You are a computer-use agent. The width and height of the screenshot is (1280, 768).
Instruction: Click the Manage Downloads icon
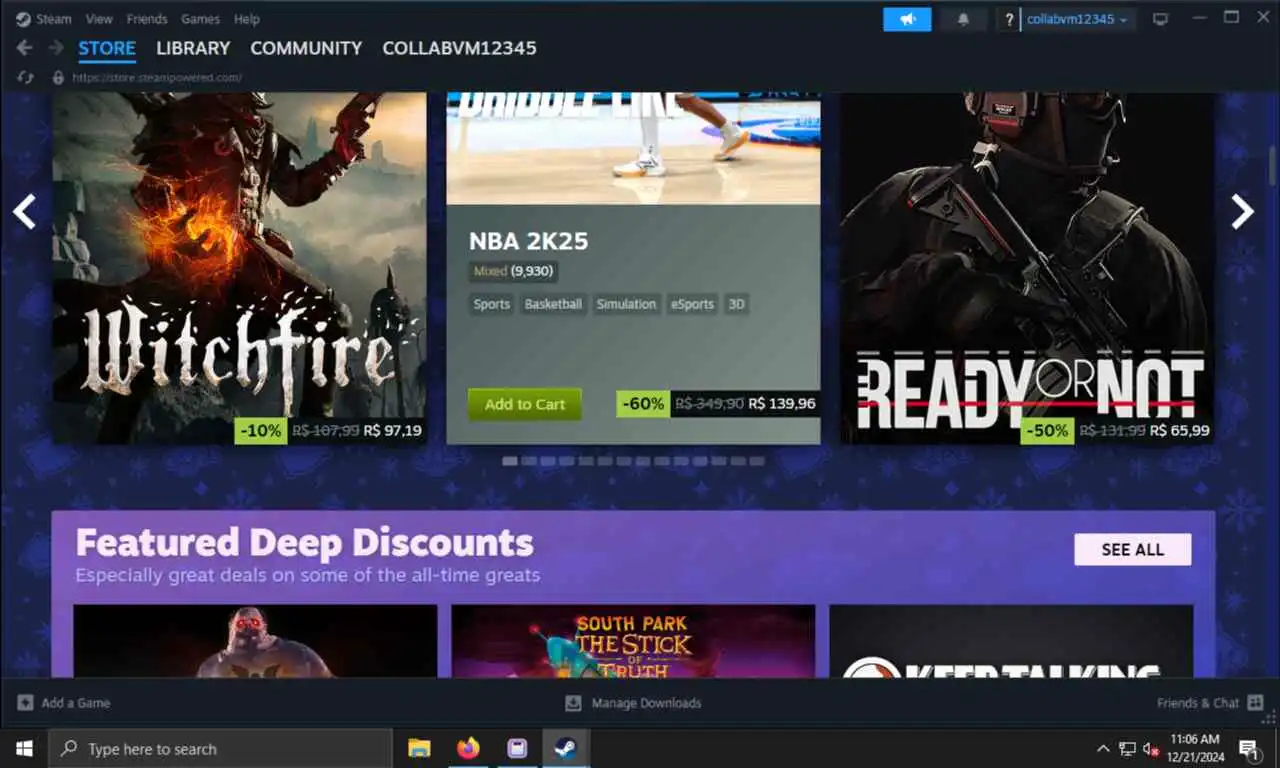point(573,703)
